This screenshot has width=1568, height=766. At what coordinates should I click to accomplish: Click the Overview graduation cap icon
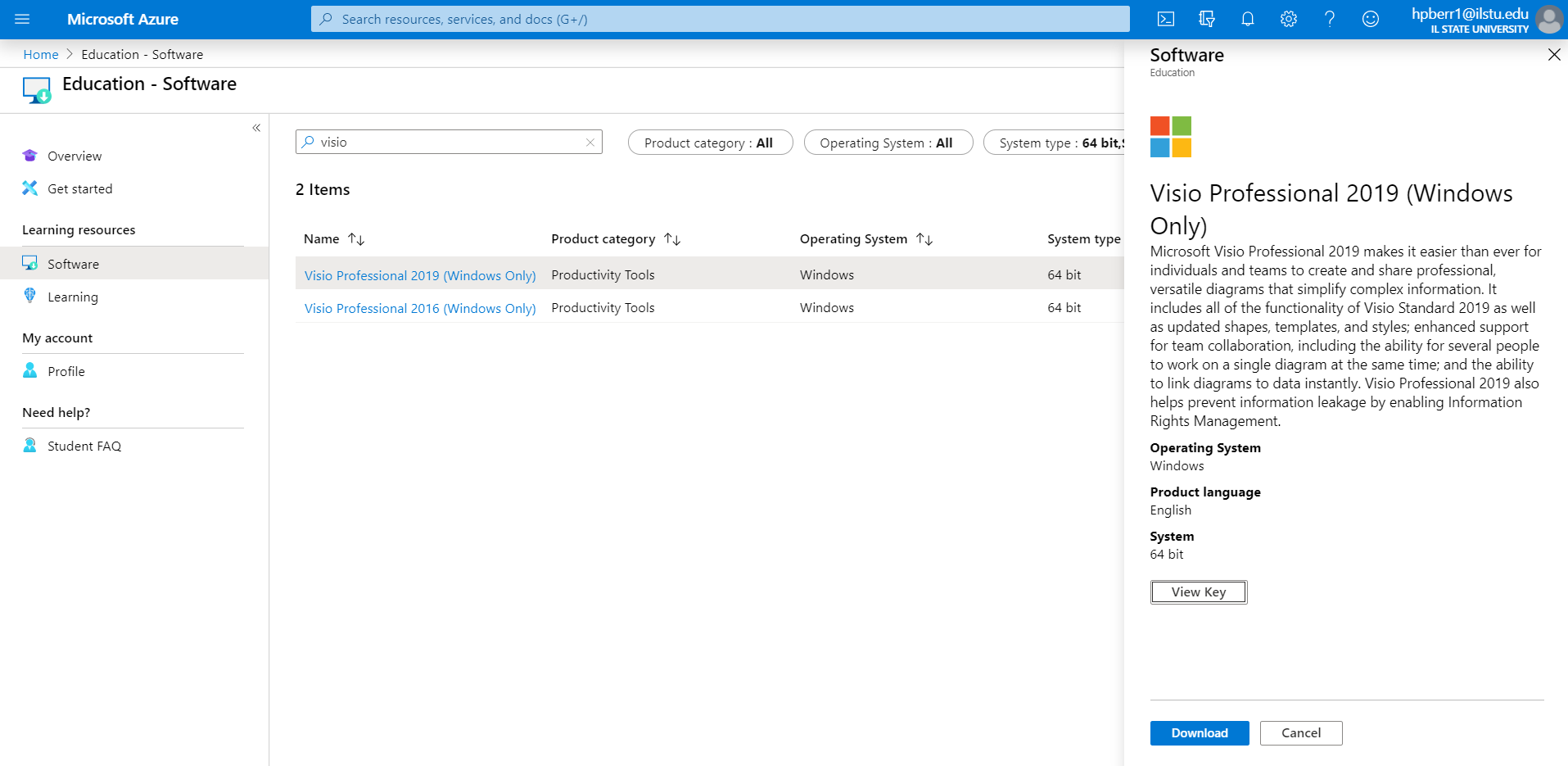click(x=30, y=156)
